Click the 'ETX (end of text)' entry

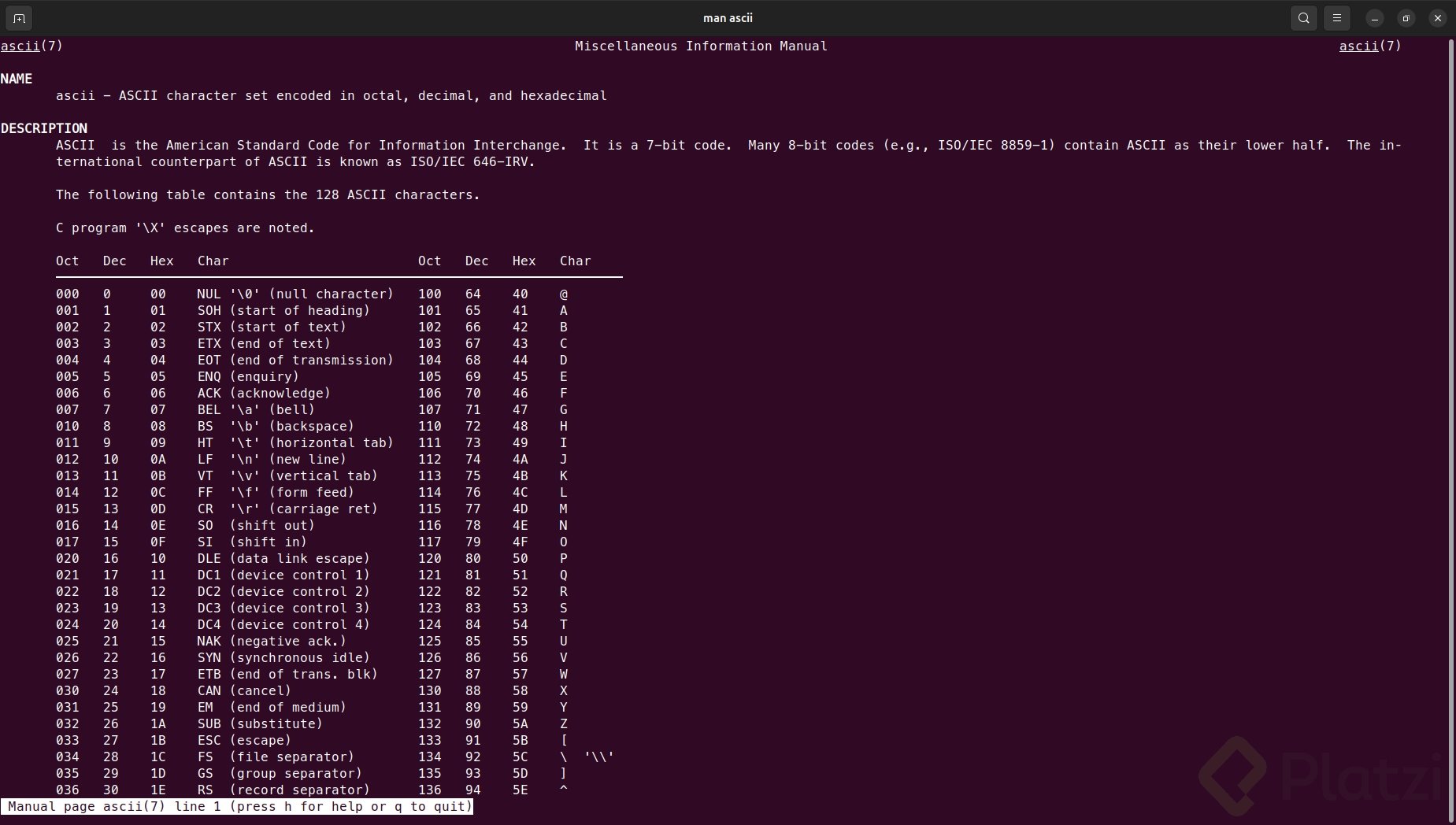click(x=264, y=344)
